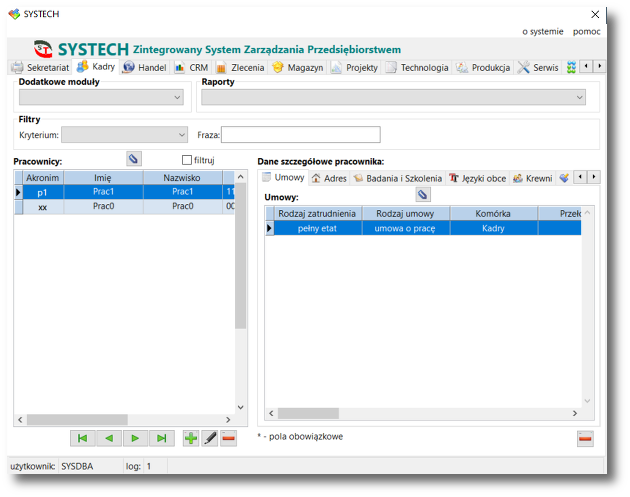Click the edit icon next to Pracownicy
This screenshot has height=497, width=630.
(133, 159)
